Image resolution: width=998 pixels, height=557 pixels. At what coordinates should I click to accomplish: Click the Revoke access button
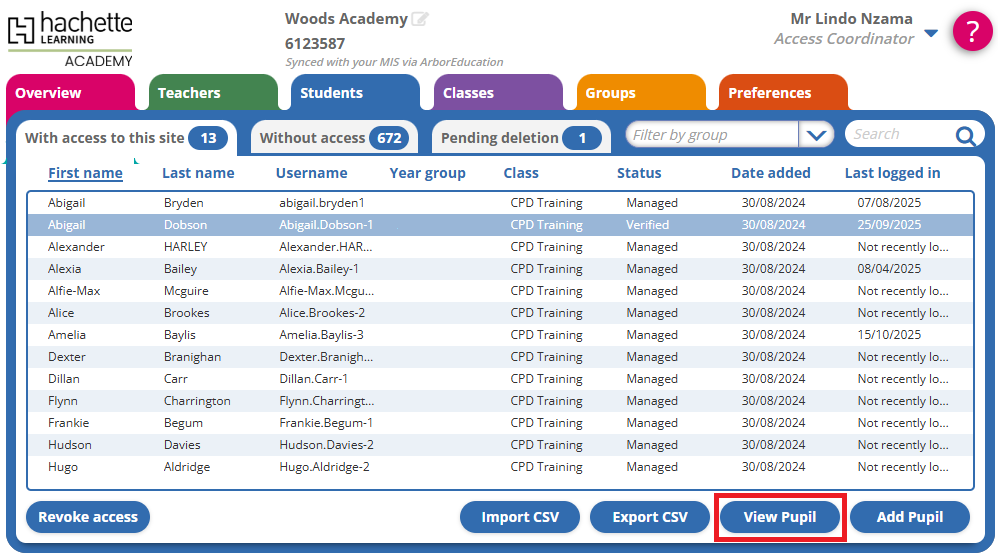pos(88,517)
